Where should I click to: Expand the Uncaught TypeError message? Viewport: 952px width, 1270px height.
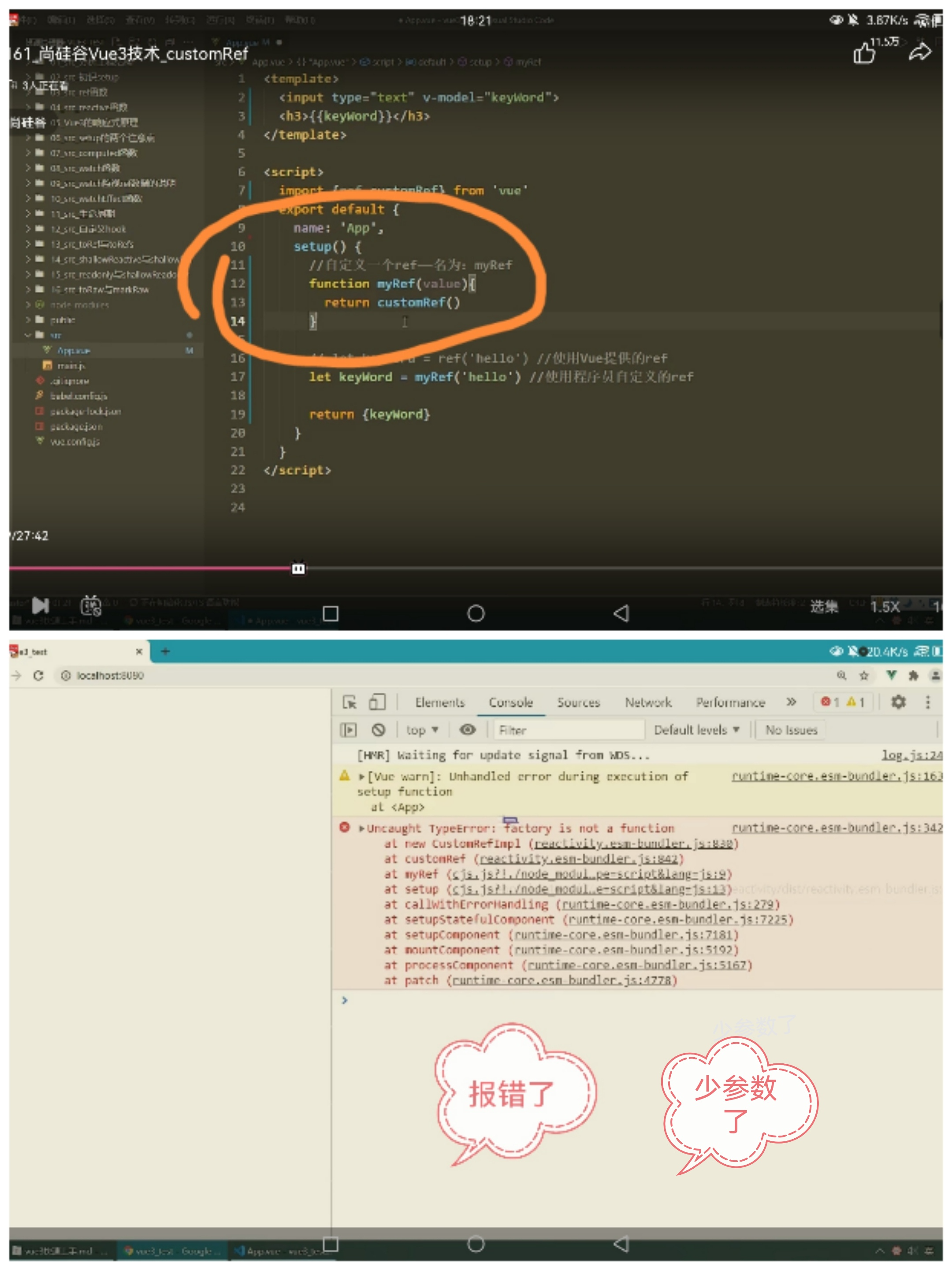pos(362,828)
